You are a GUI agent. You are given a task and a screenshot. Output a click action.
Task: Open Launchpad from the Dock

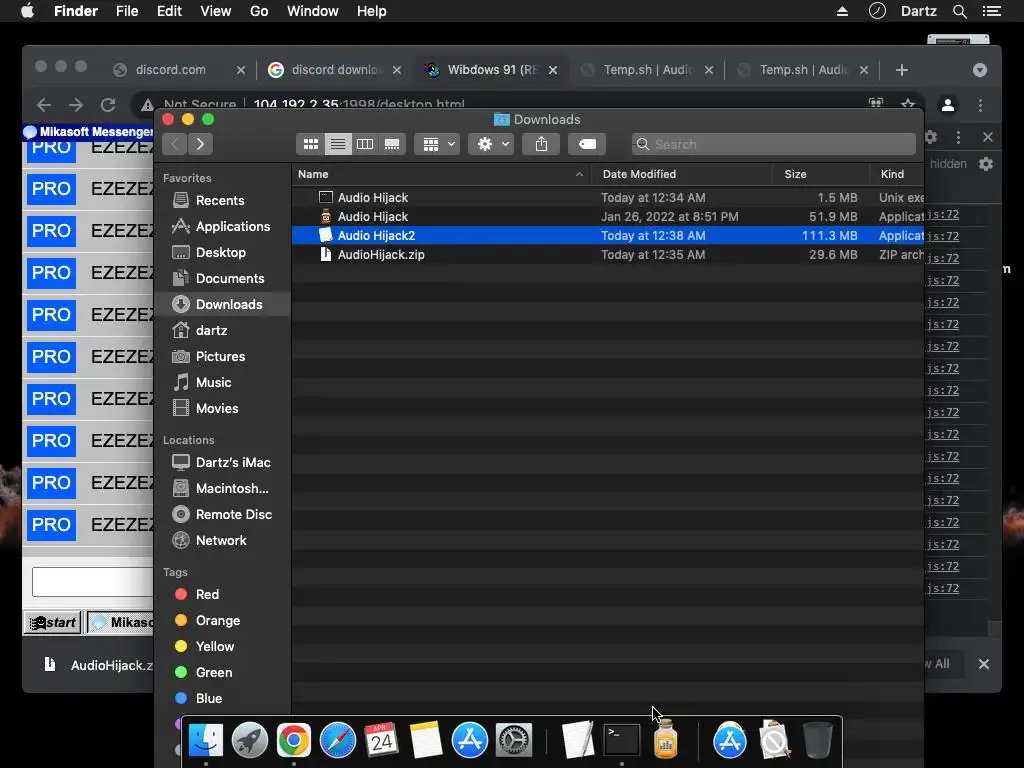(x=249, y=740)
